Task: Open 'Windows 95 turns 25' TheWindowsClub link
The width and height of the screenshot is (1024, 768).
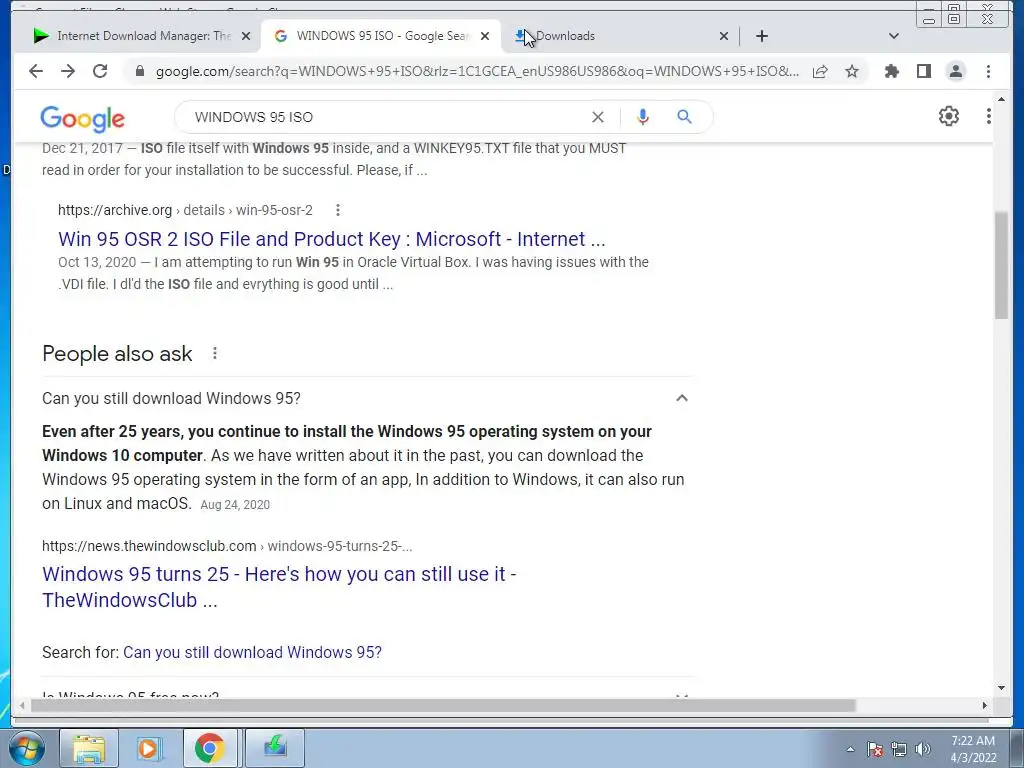Action: point(279,586)
